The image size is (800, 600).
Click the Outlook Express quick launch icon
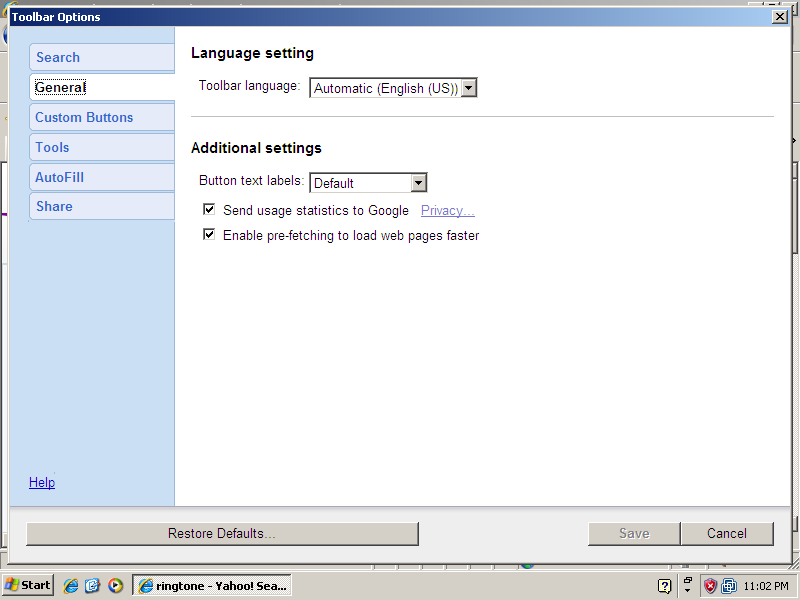coord(92,586)
